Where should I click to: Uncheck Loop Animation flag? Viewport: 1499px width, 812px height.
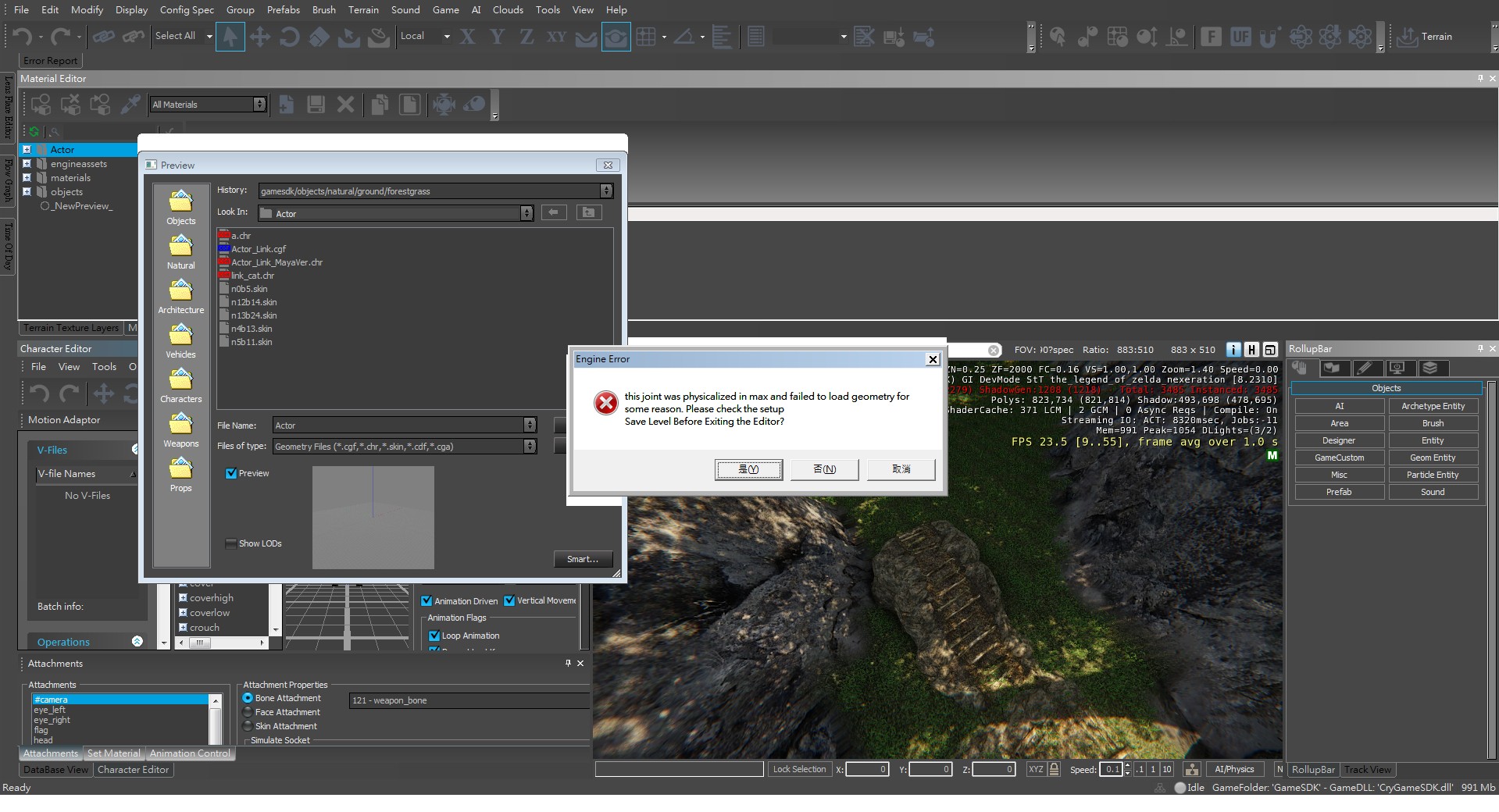click(x=434, y=636)
